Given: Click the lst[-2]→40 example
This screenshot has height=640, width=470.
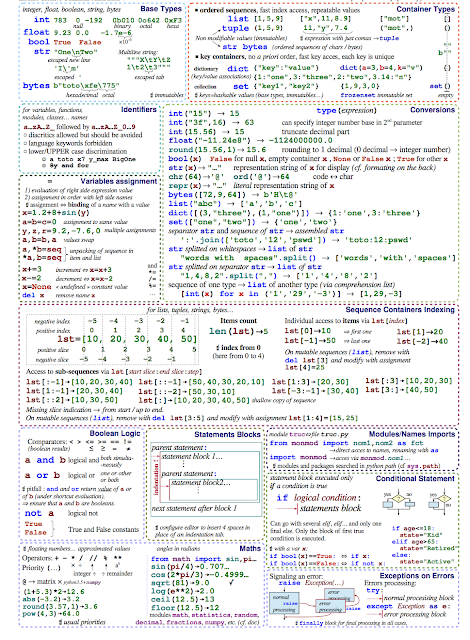Looking at the screenshot, I should [422, 341].
